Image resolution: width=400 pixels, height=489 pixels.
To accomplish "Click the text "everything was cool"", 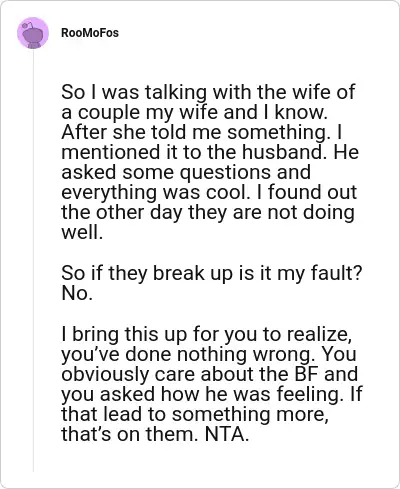I will (x=155, y=192).
